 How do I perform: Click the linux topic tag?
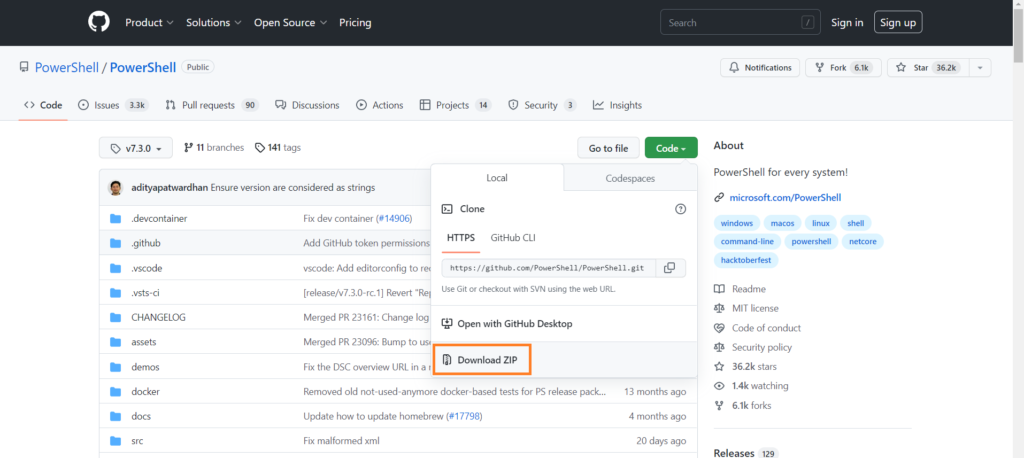coord(821,223)
